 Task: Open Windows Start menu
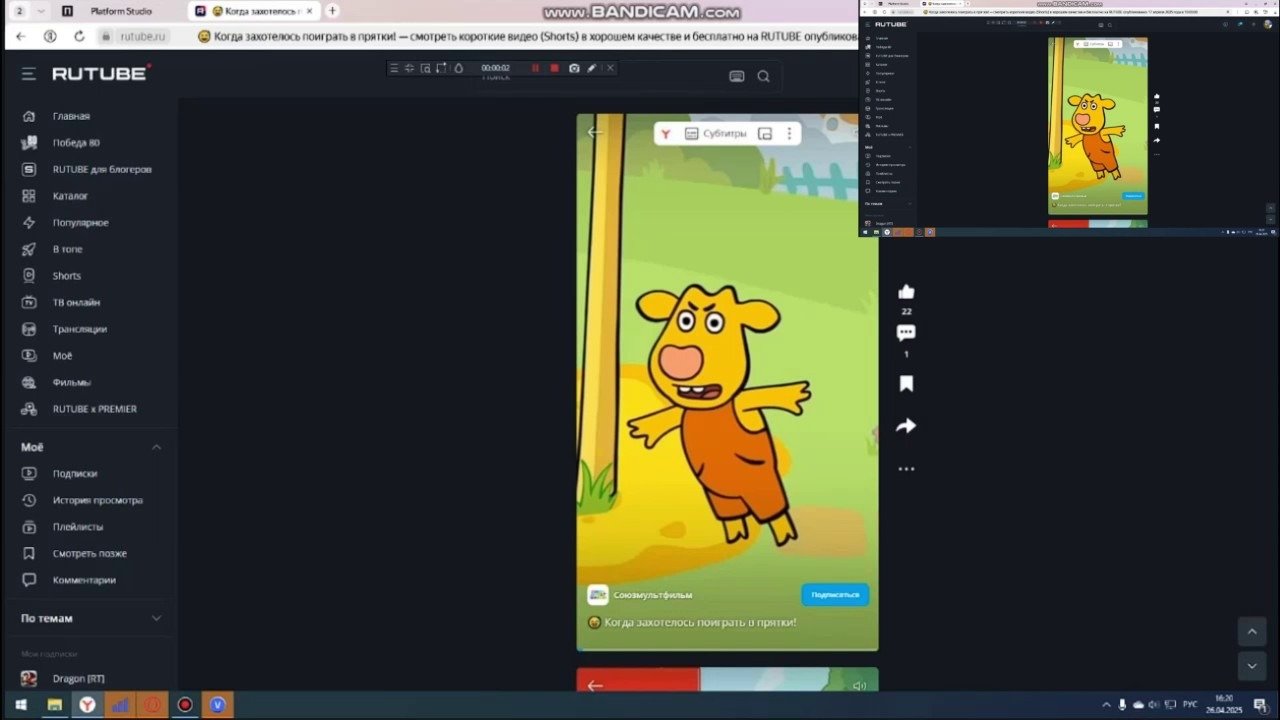21,705
